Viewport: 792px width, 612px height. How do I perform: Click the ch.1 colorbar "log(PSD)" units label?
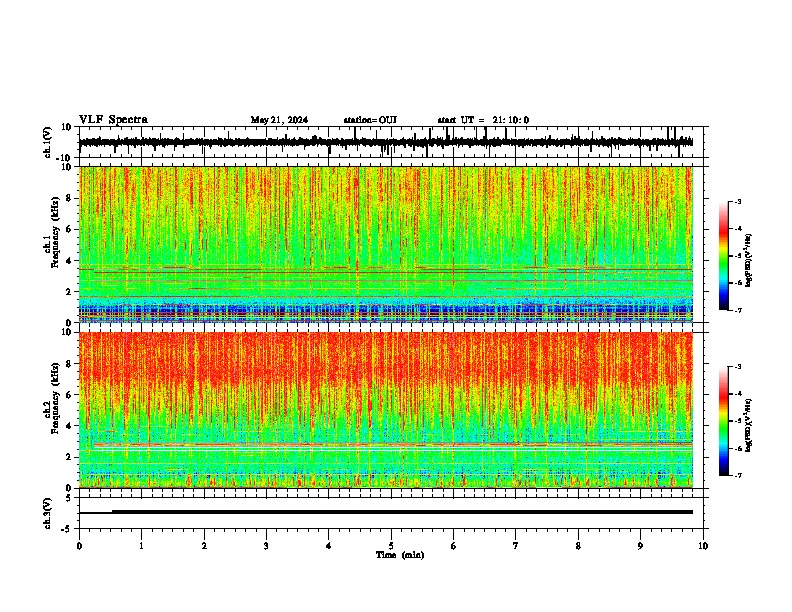click(749, 261)
